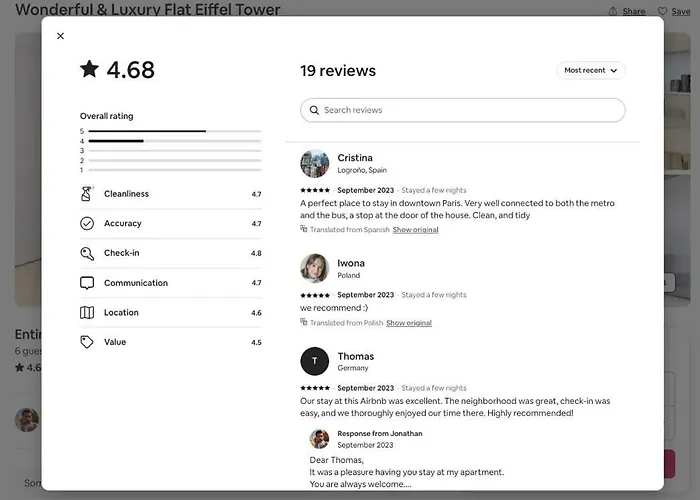The height and width of the screenshot is (500, 700).
Task: Close the reviews modal with X icon
Action: pyautogui.click(x=61, y=36)
